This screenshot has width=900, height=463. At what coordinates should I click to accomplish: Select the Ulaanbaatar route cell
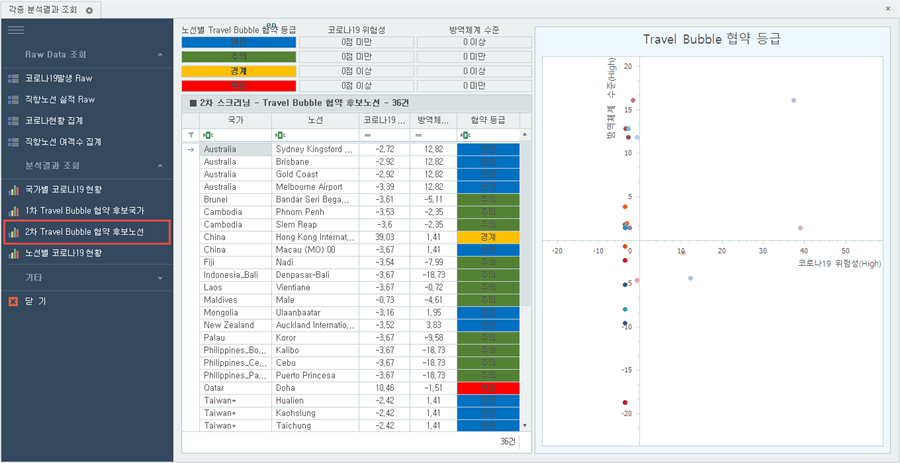[x=315, y=313]
